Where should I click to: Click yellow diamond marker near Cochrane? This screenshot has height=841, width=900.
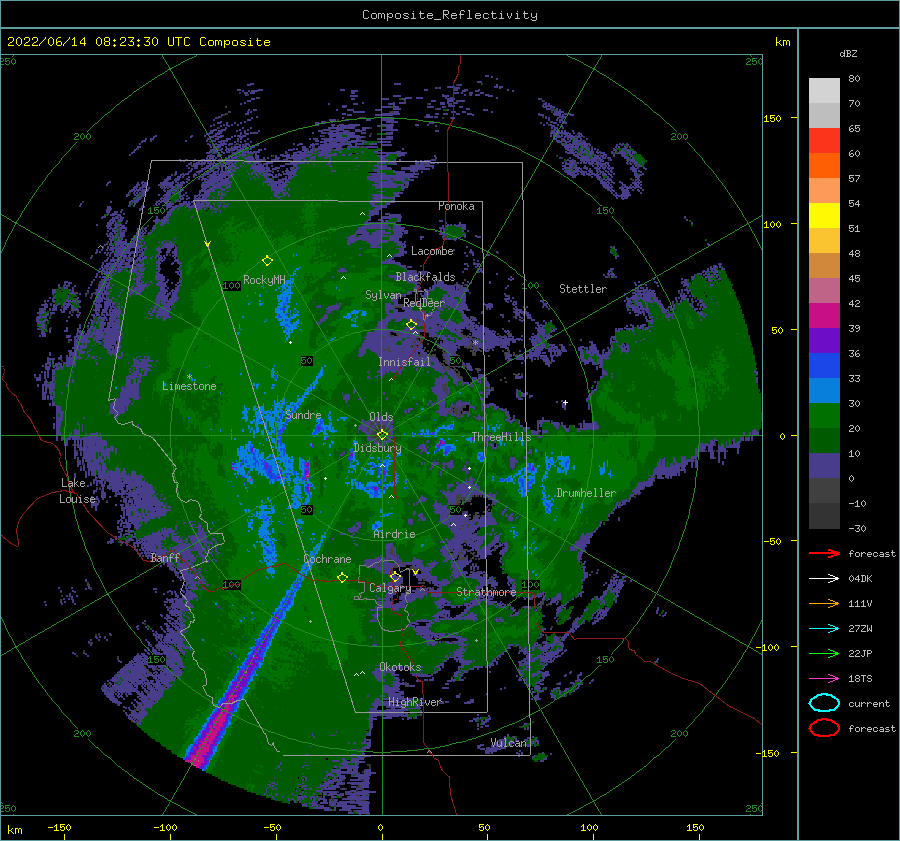tap(342, 577)
